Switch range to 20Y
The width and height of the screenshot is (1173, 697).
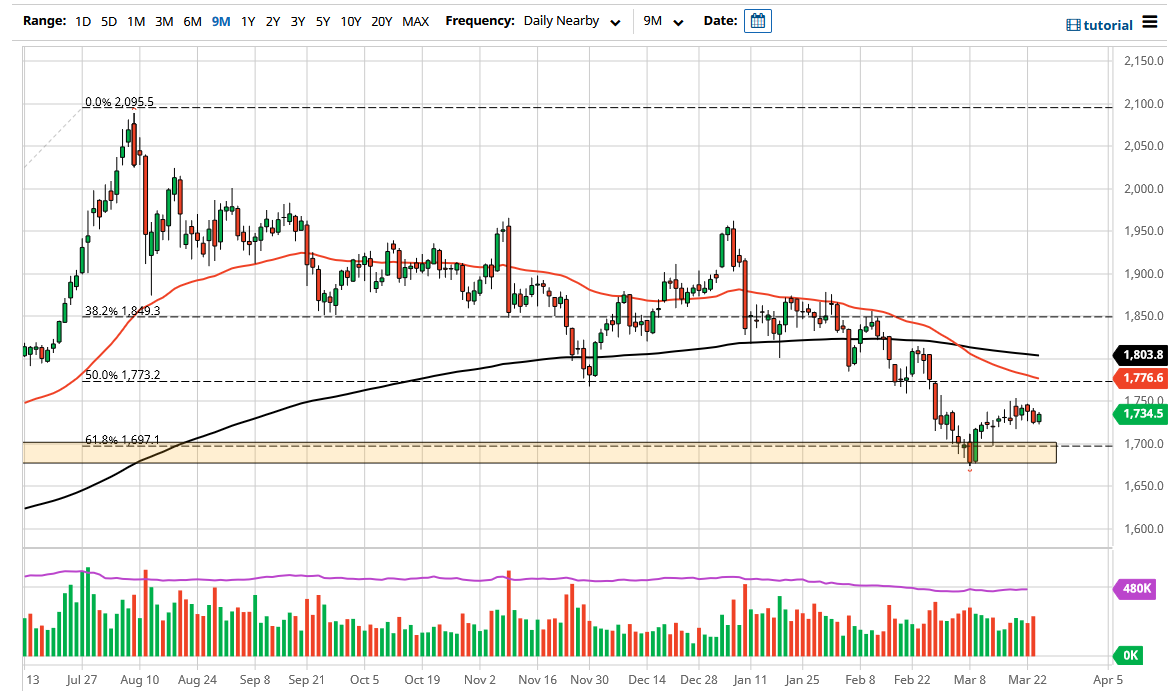pos(382,22)
